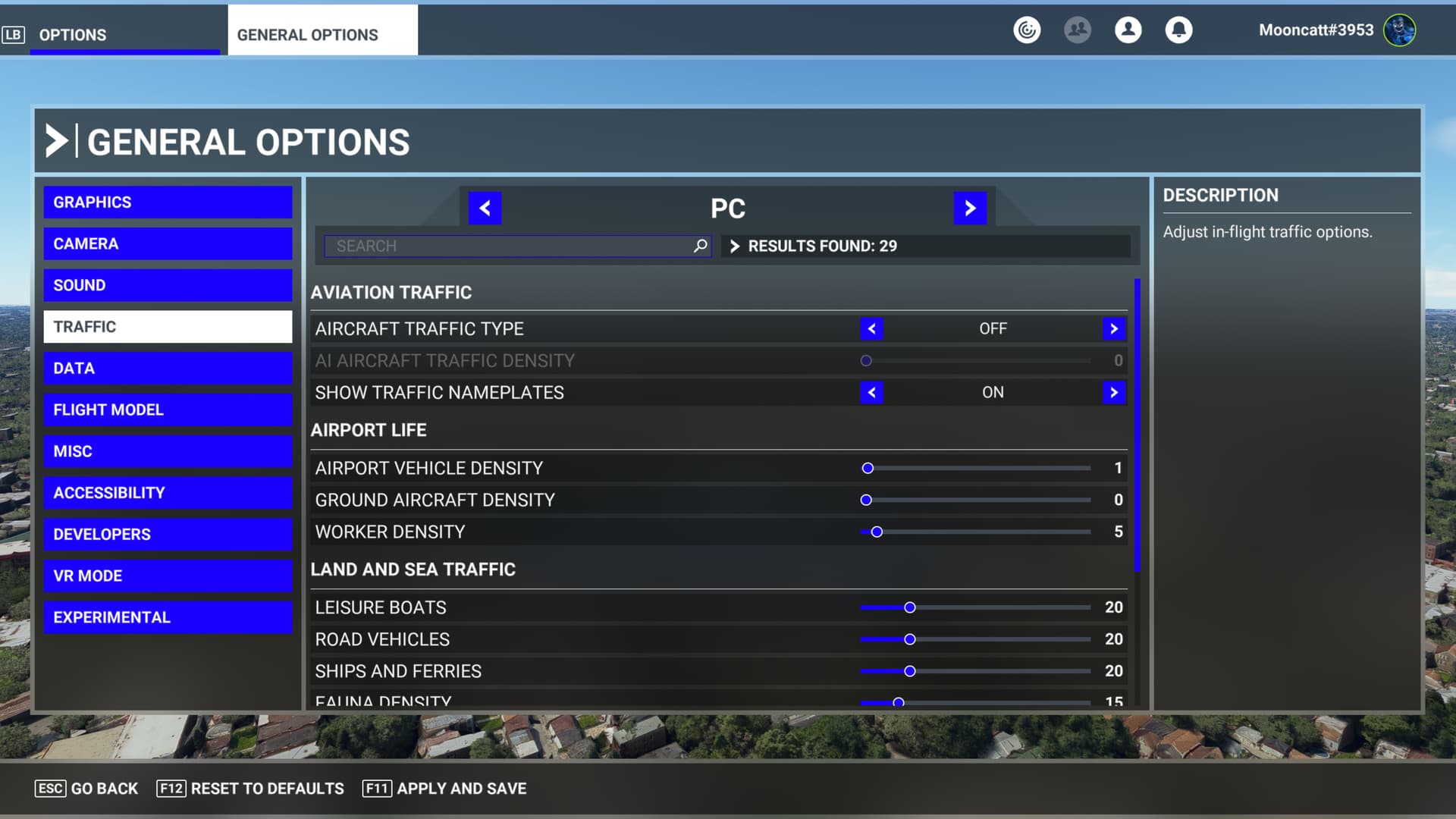Click the Mooncatt#3953 avatar picture
The image size is (1456, 819).
[1399, 30]
